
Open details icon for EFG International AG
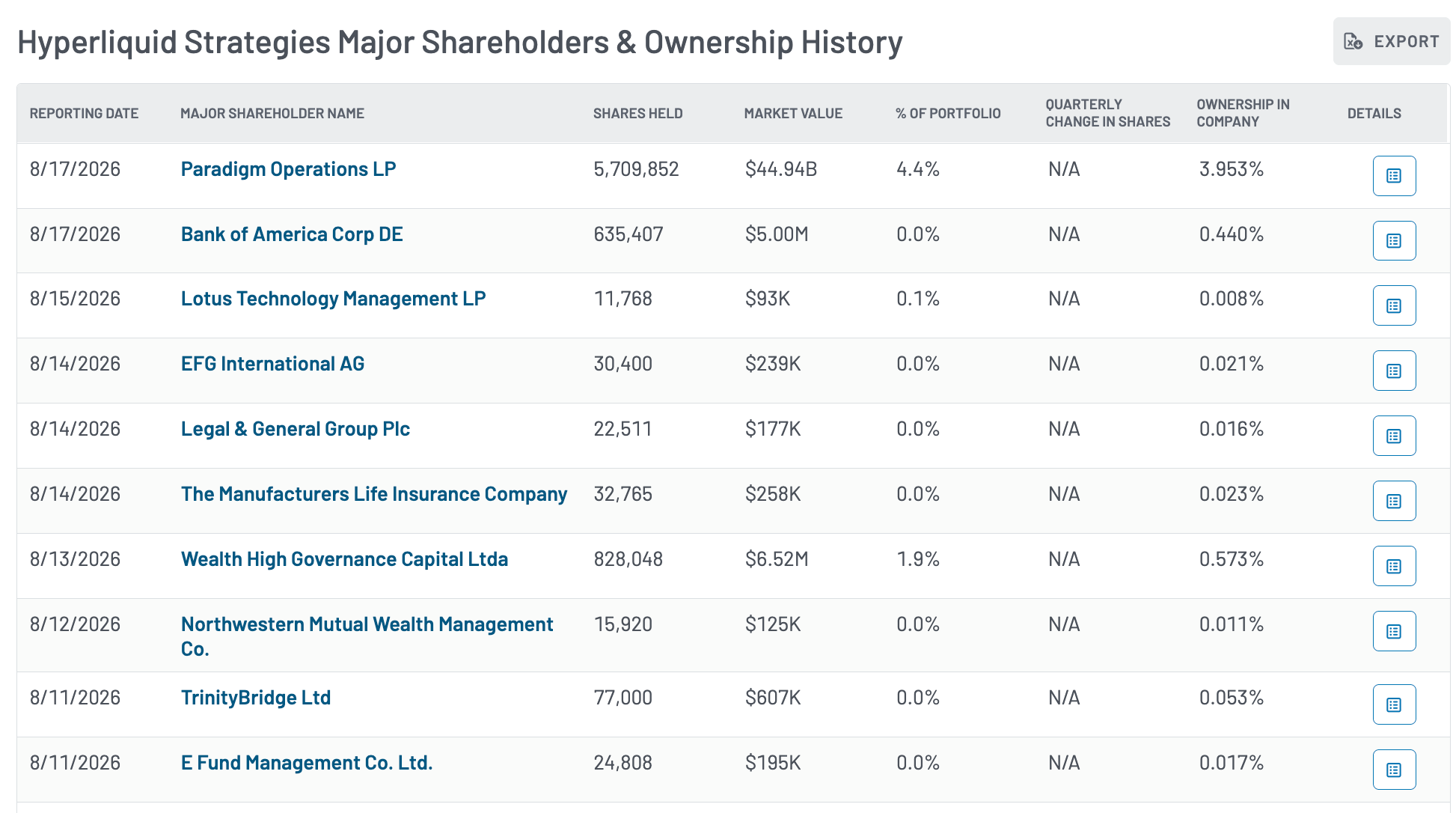click(1394, 371)
